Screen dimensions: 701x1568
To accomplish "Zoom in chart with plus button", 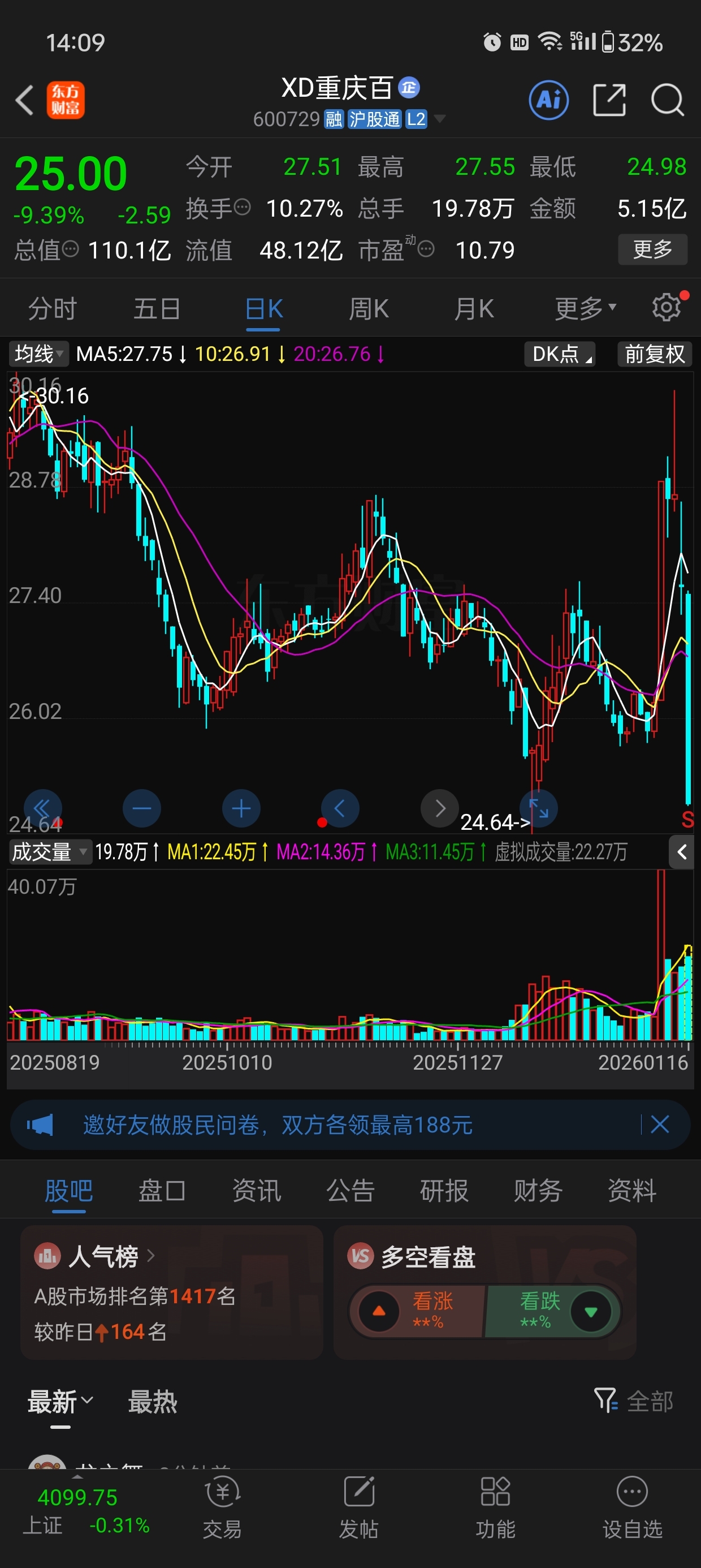I will coord(241,808).
